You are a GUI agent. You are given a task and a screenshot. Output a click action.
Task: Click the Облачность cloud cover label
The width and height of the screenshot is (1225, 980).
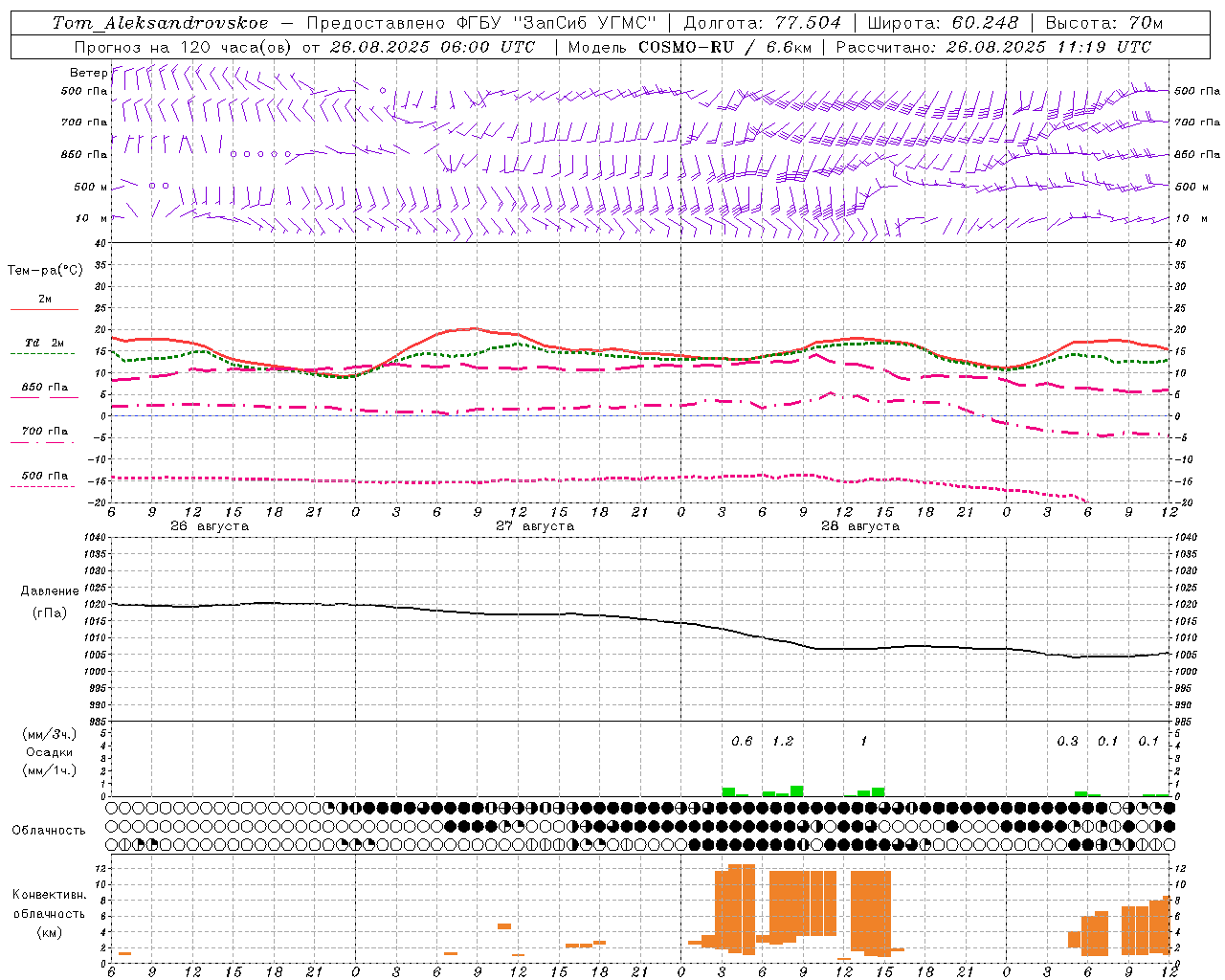(x=49, y=831)
